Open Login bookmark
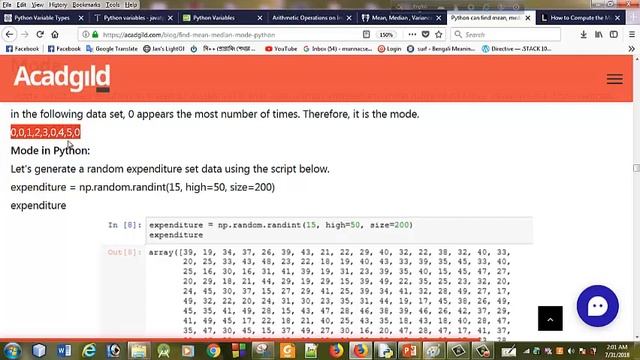 click(389, 49)
